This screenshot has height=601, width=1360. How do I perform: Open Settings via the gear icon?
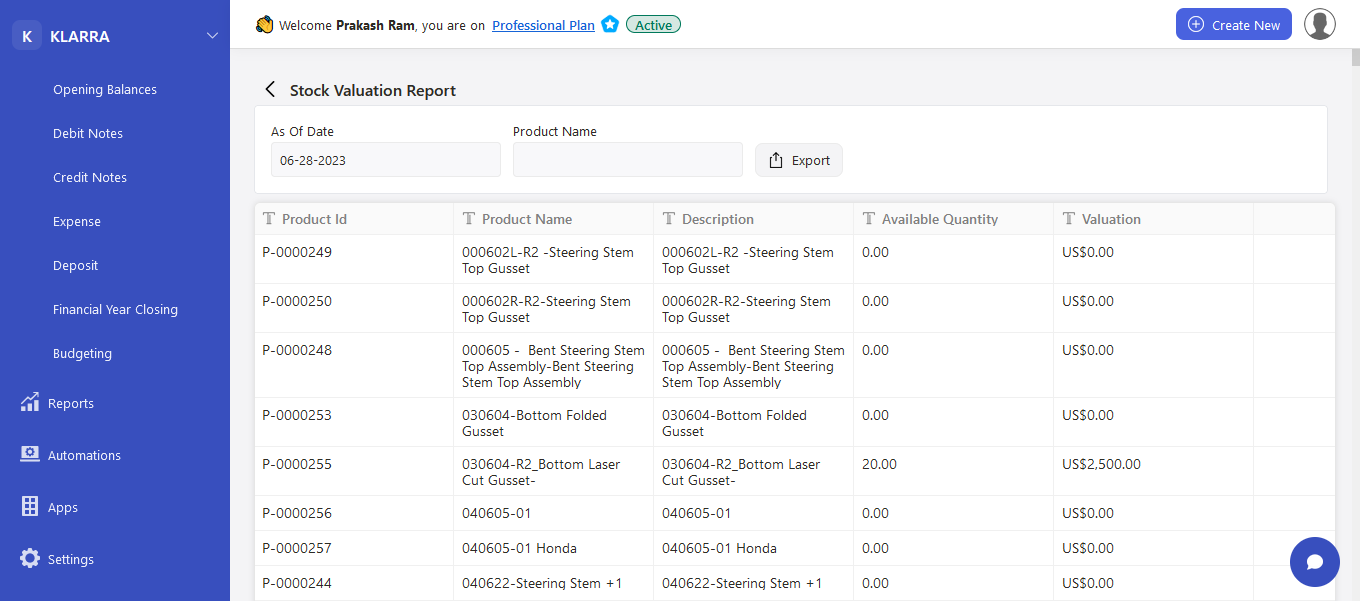tap(30, 558)
